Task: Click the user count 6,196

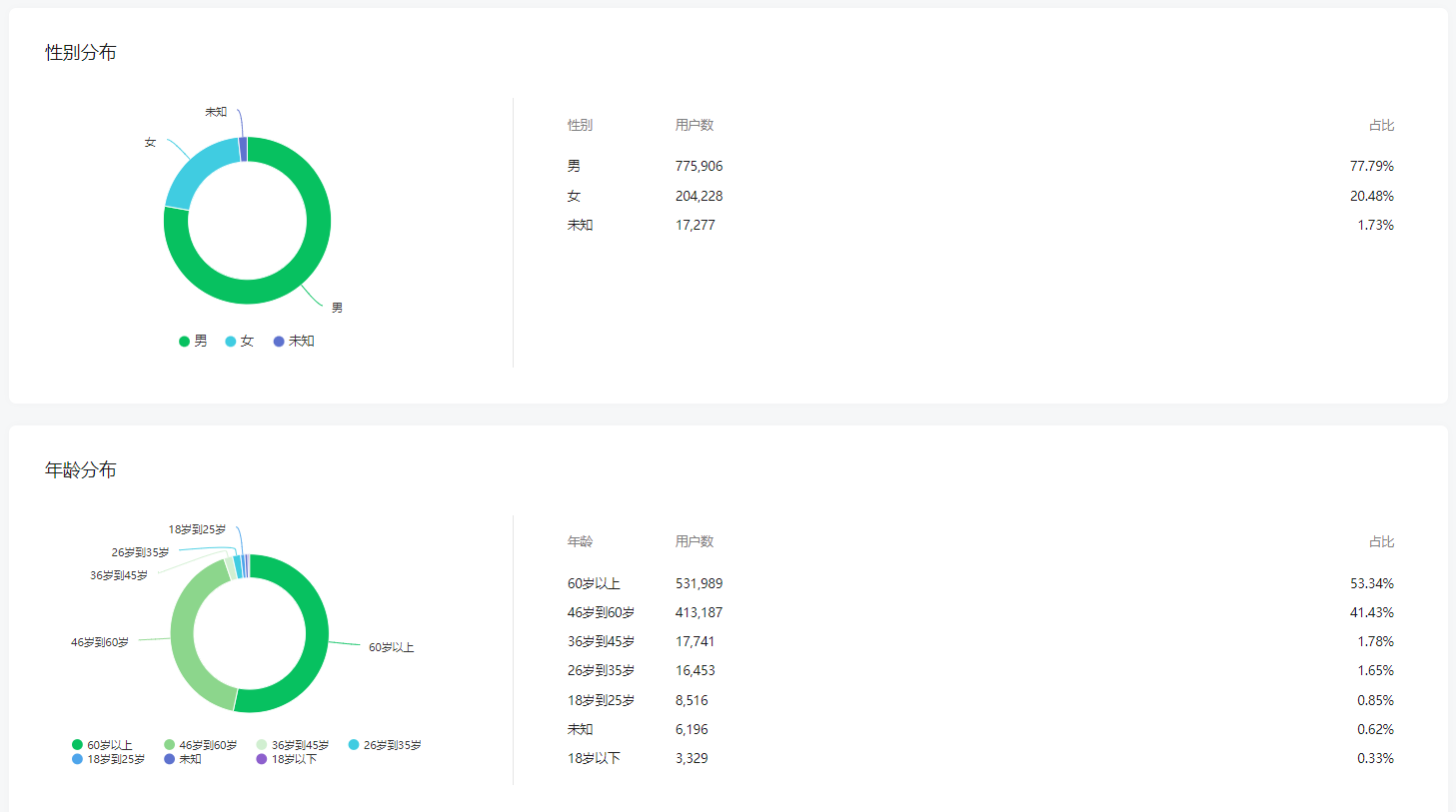Action: (692, 729)
